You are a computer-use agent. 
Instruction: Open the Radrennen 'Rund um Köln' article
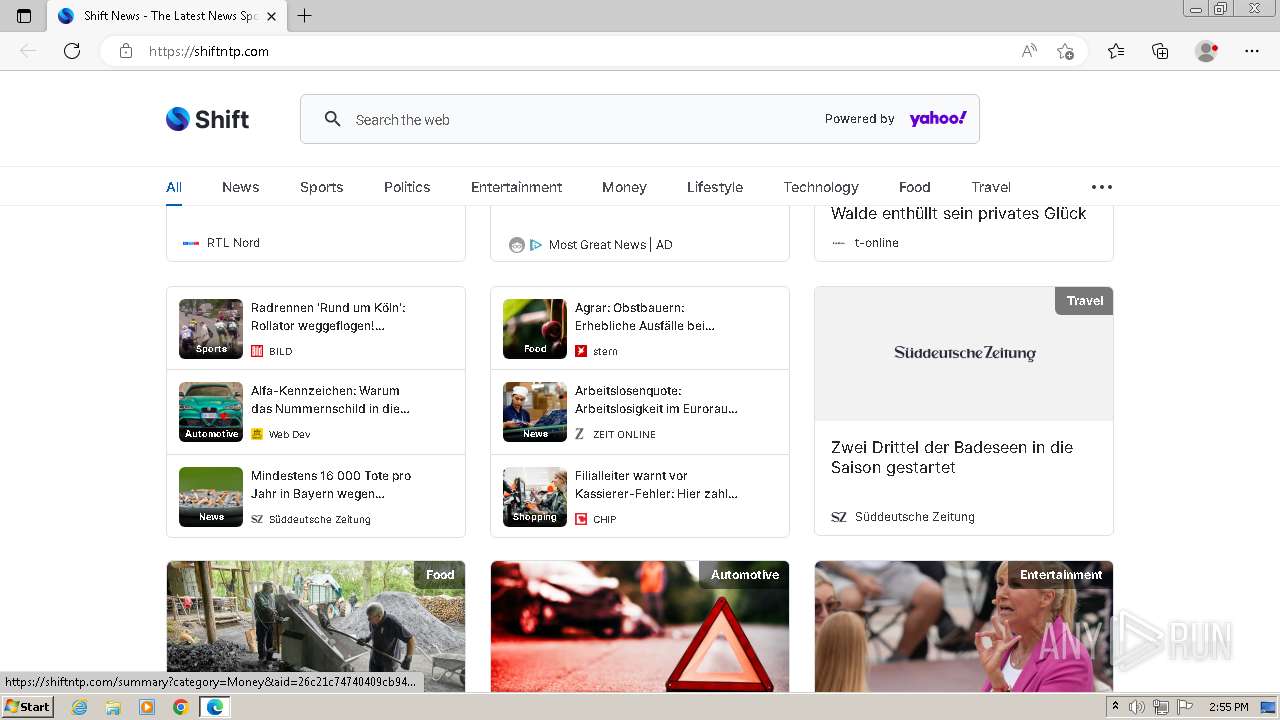328,317
